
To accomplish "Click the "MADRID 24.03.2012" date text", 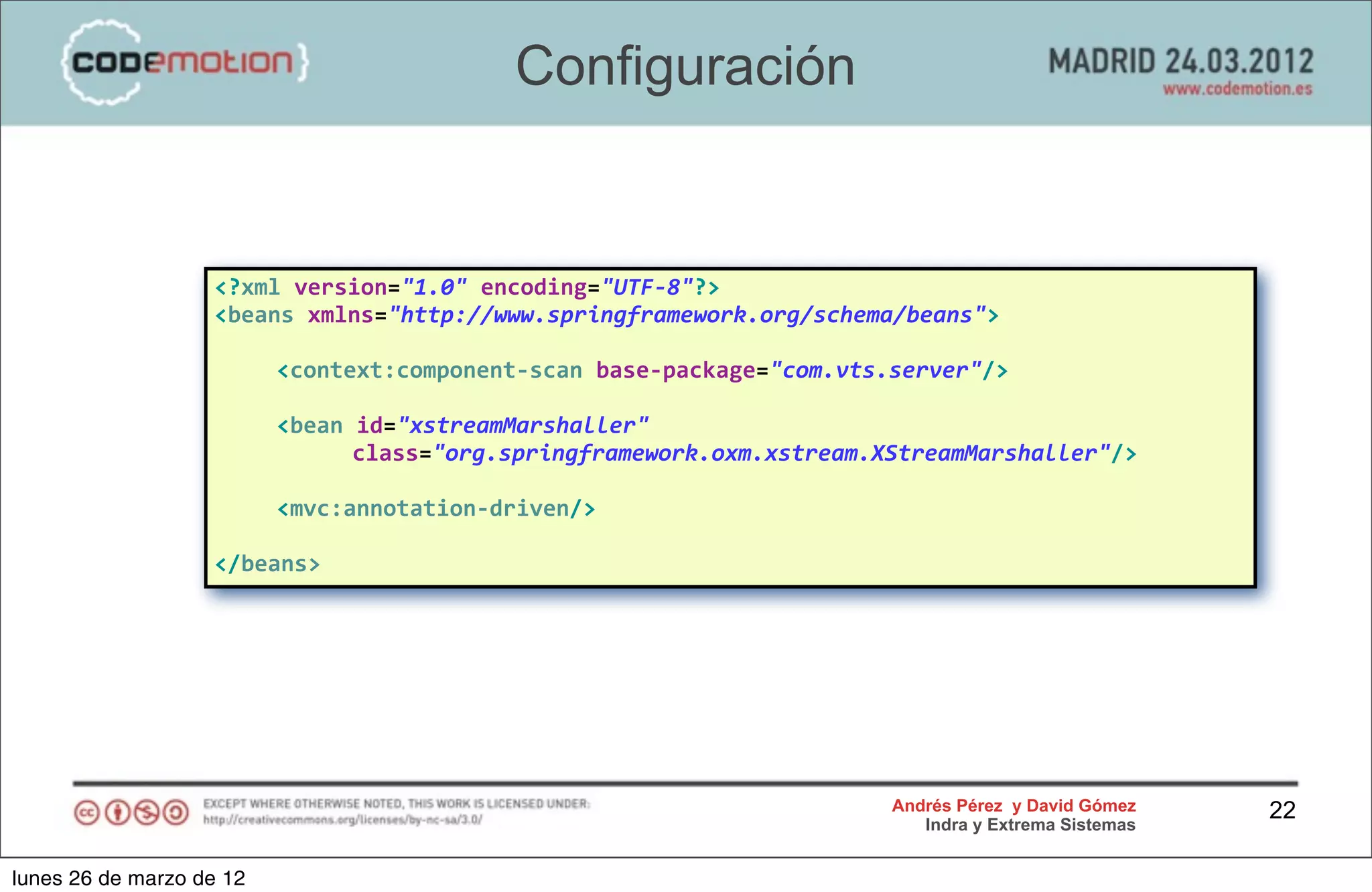I will pyautogui.click(x=1180, y=62).
